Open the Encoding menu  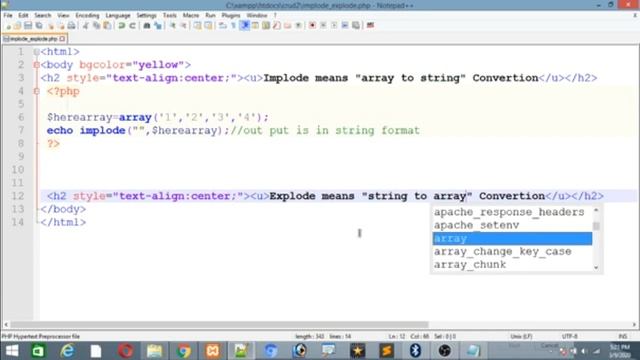[x=87, y=16]
